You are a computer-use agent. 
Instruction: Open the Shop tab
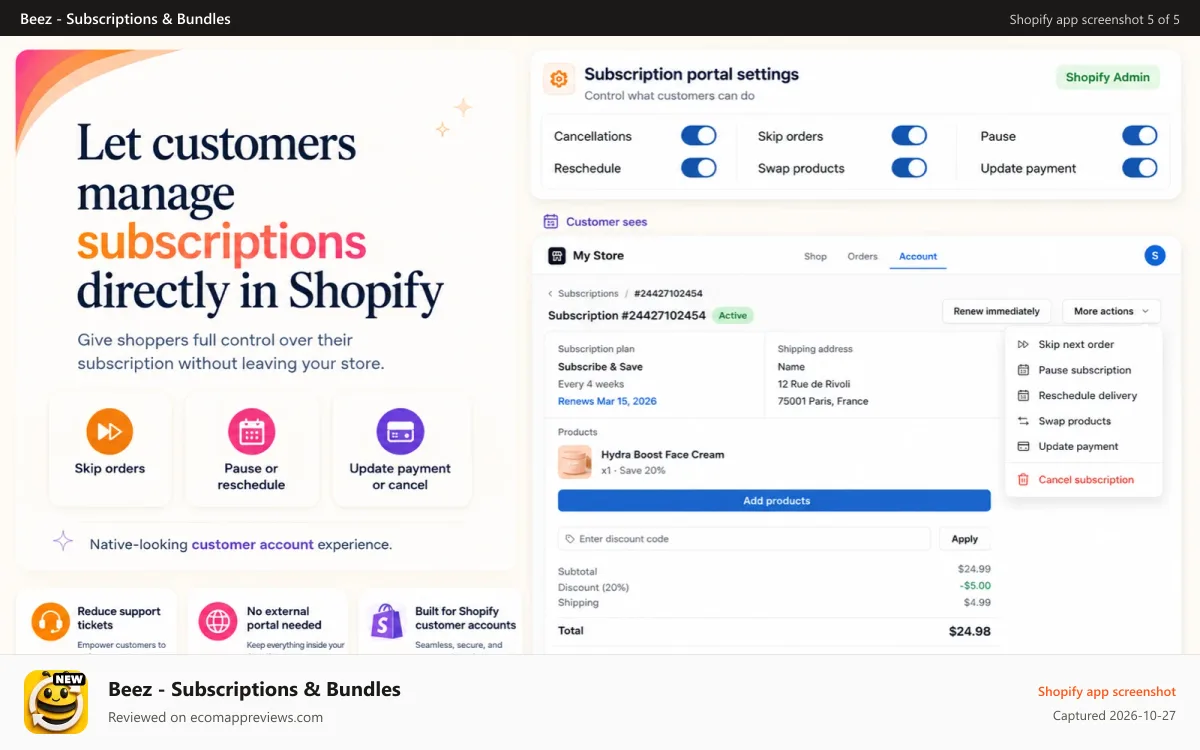click(x=815, y=257)
